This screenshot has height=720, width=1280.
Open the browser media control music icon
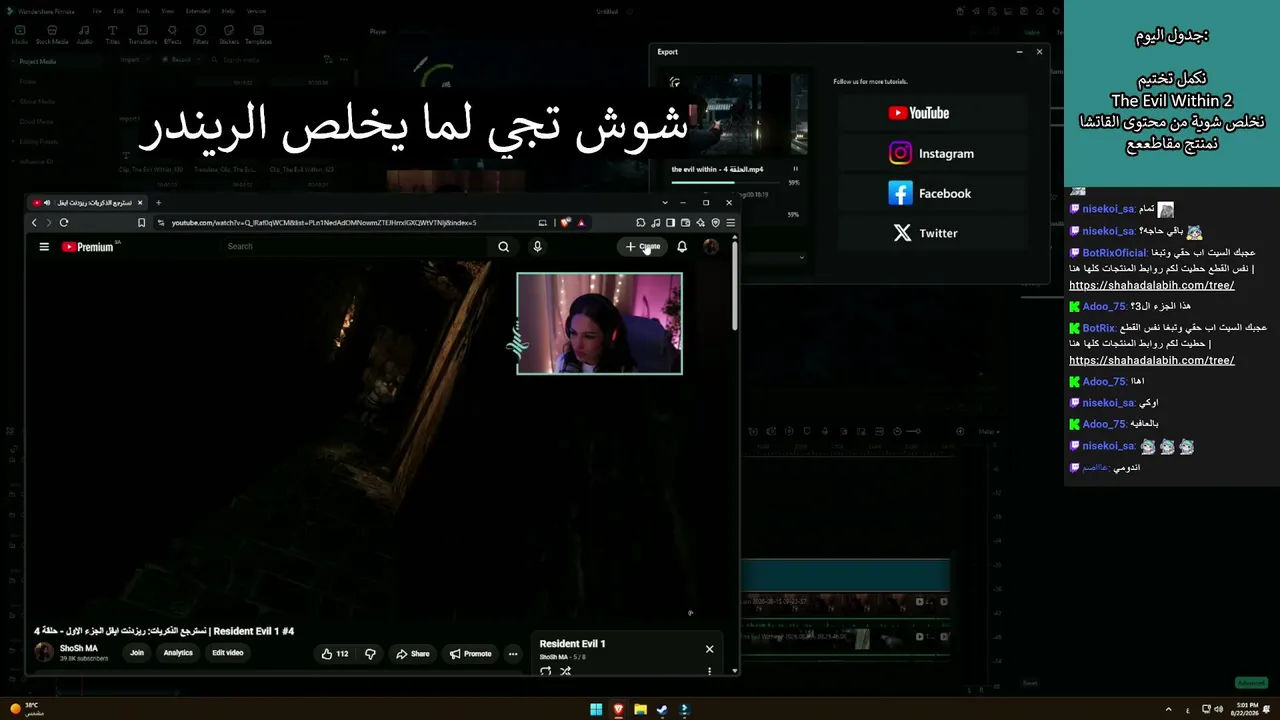pos(656,223)
